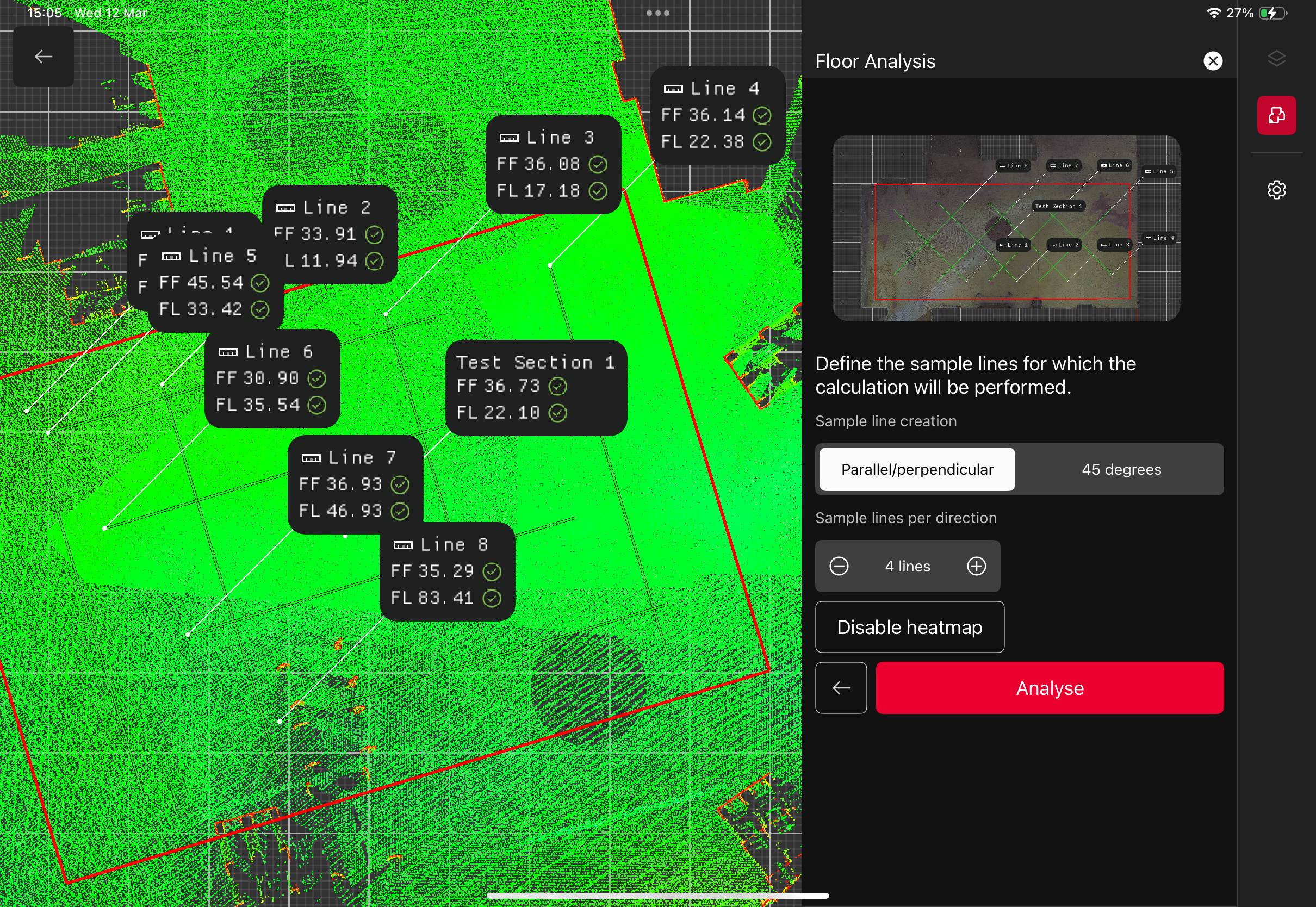1316x907 pixels.
Task: Open the settings gear icon
Action: 1276,190
